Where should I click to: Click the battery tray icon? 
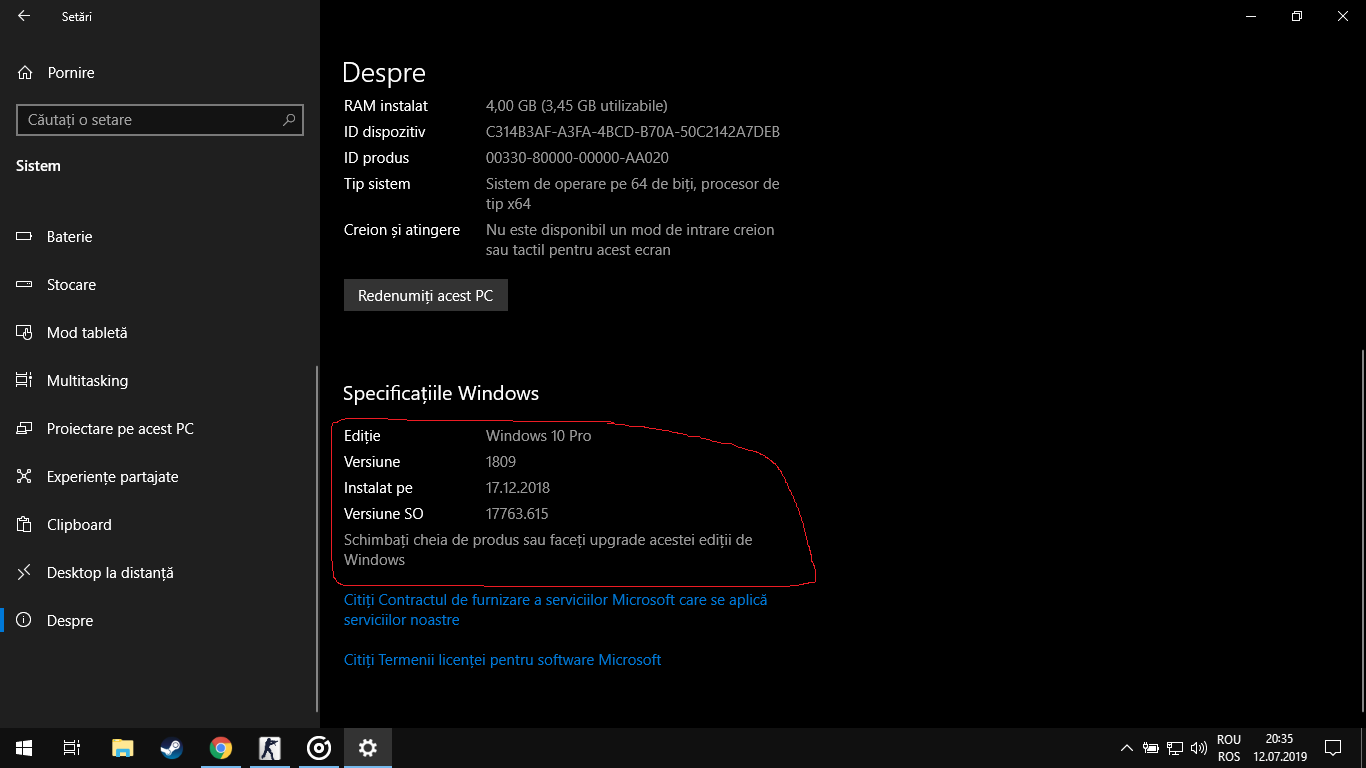(x=1151, y=748)
